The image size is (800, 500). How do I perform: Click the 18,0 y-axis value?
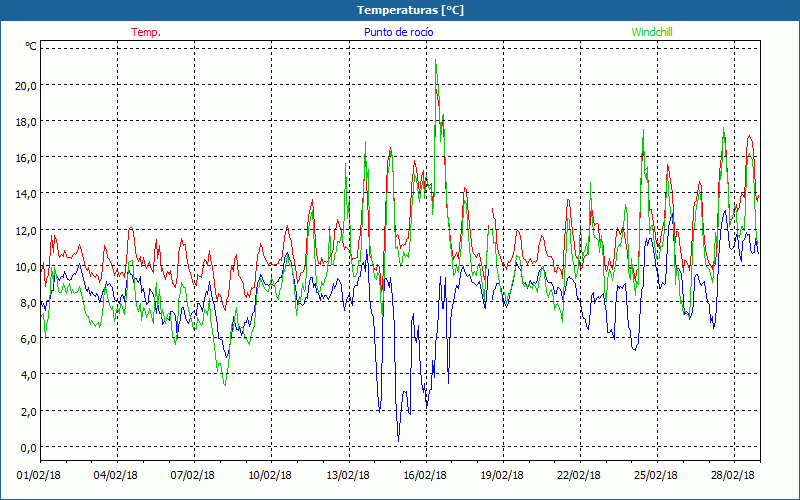point(26,121)
